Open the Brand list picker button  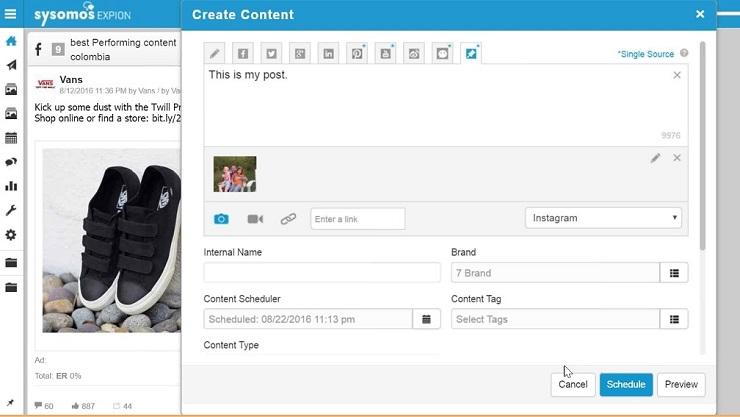[x=674, y=273]
